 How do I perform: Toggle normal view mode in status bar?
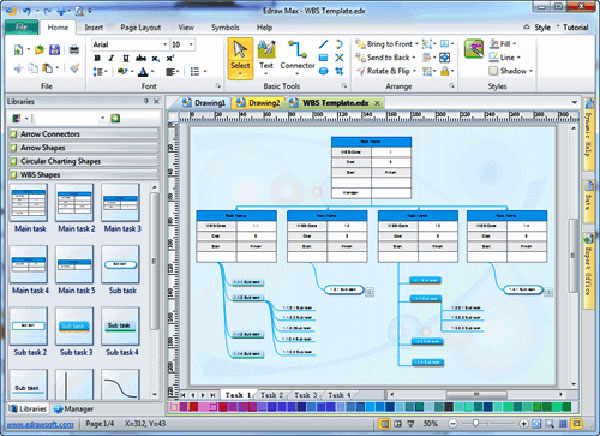coord(385,423)
